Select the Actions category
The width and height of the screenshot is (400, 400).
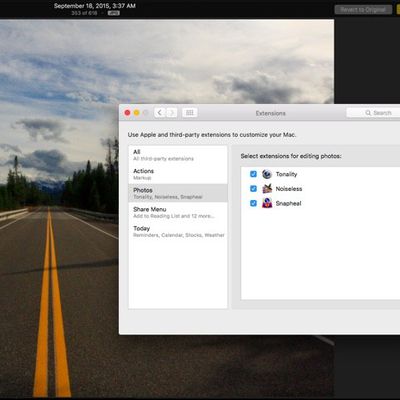coord(178,174)
